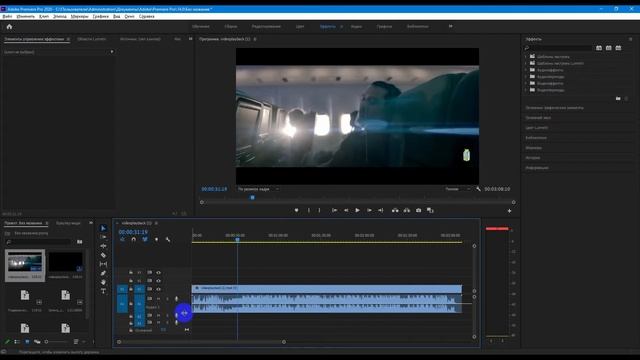This screenshot has height=360, width=640.
Task: Open timeline display settings wrench
Action: pyautogui.click(x=168, y=240)
